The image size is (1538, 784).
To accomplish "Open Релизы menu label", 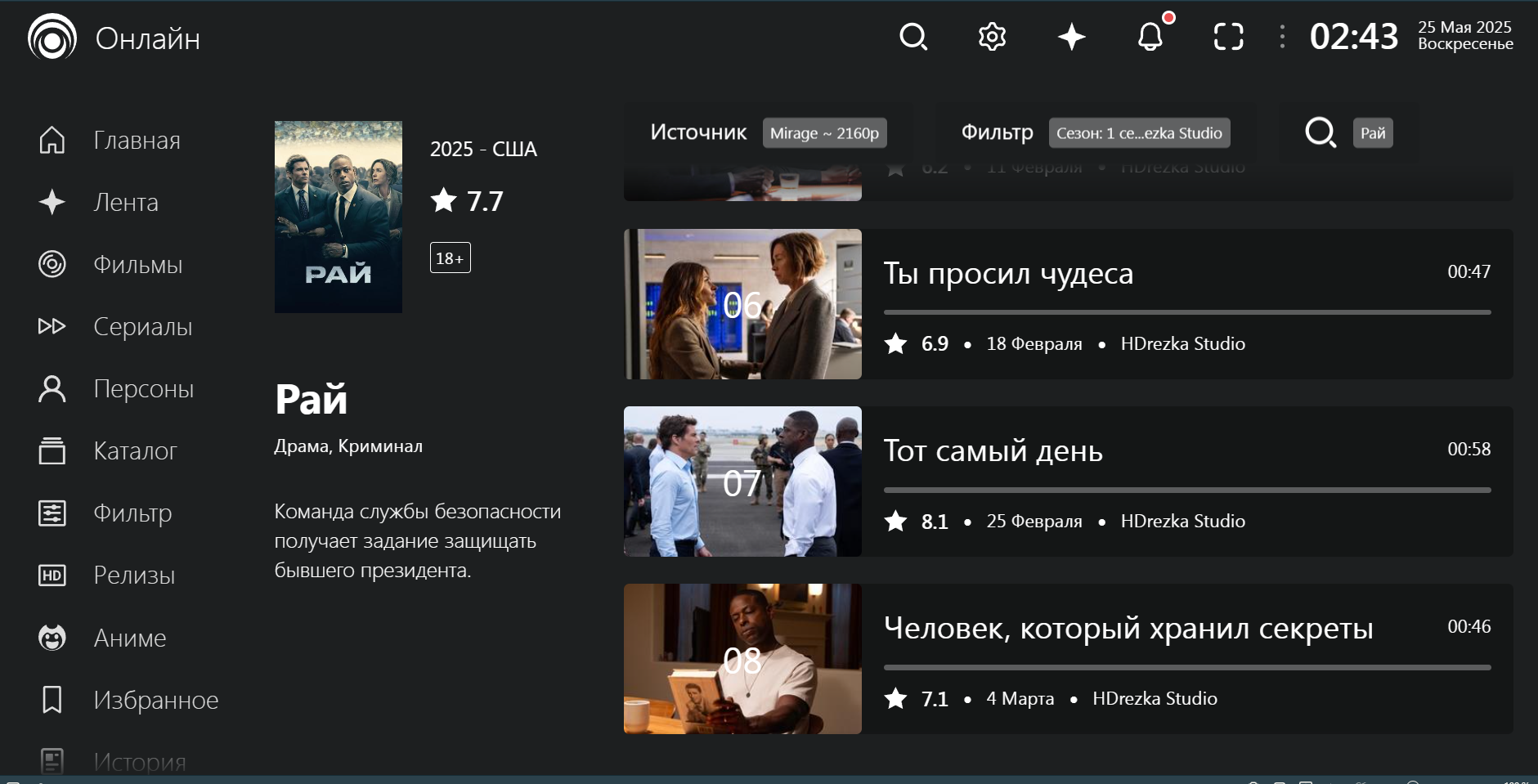I will click(134, 576).
